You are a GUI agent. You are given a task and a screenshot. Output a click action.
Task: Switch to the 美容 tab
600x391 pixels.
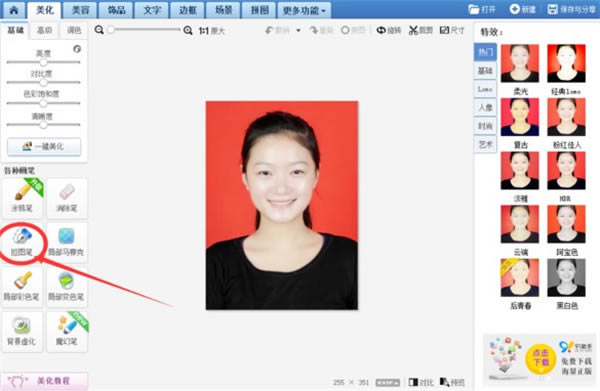[x=80, y=10]
